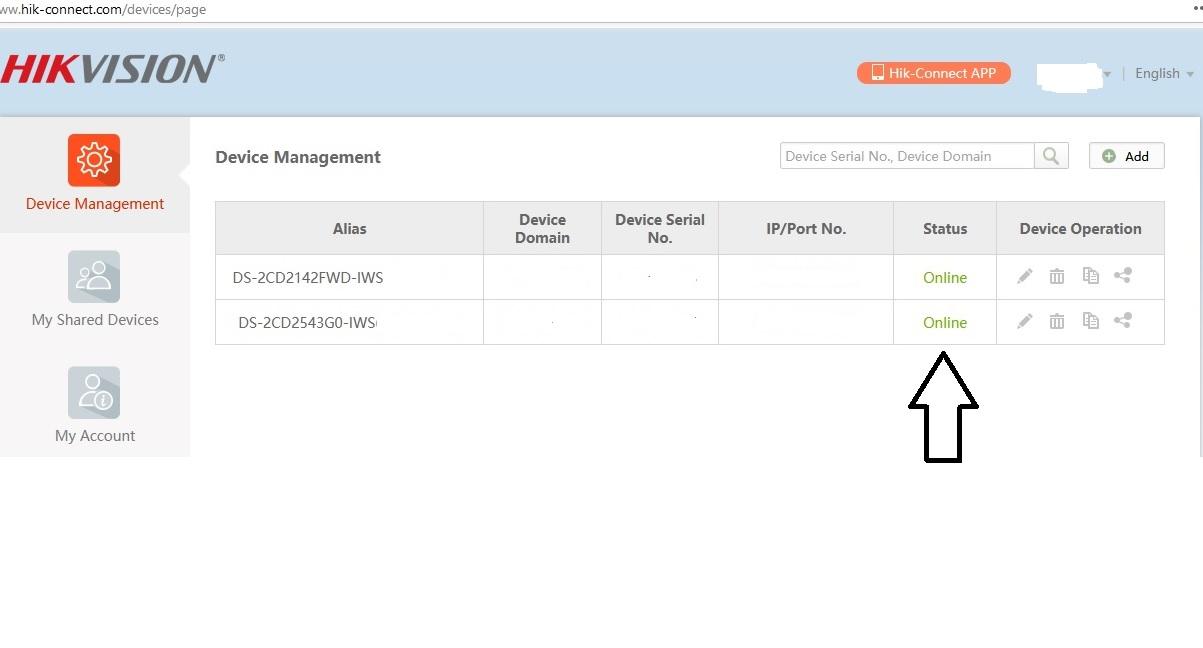Screen dimensions: 1203x648
Task: Click Online status of DS-2CD2142FWD-IWS
Action: (945, 278)
